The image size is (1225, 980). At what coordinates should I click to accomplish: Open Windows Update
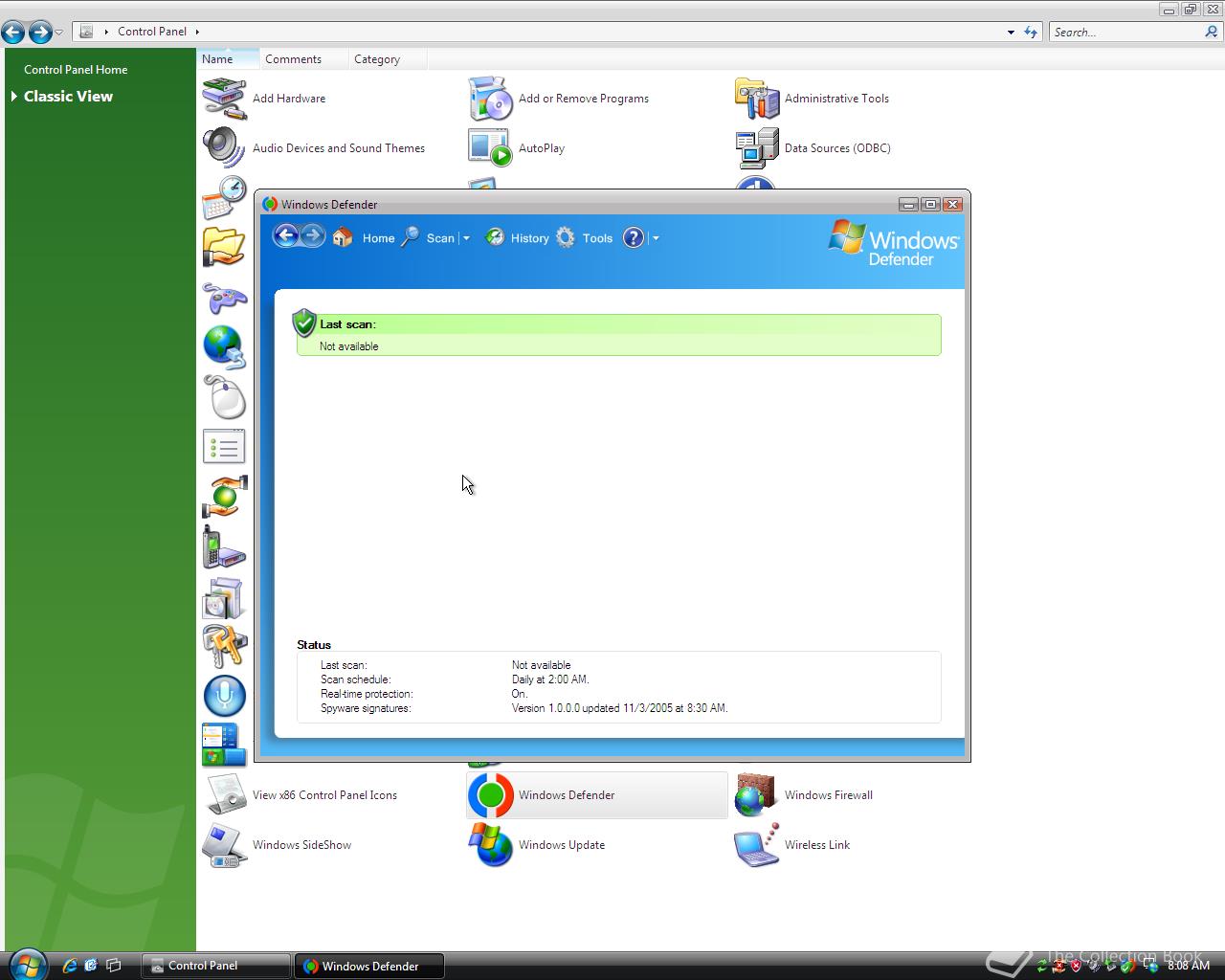(537, 844)
